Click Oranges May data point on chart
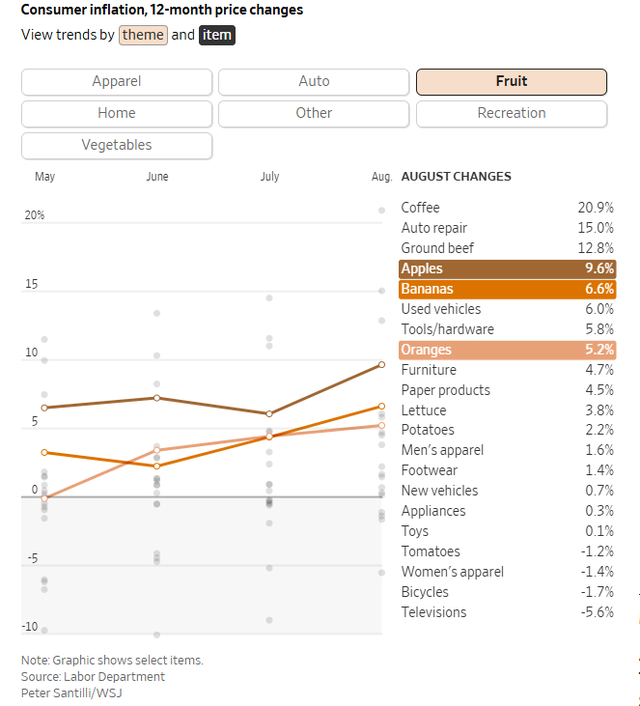This screenshot has height=706, width=640. click(x=44, y=497)
